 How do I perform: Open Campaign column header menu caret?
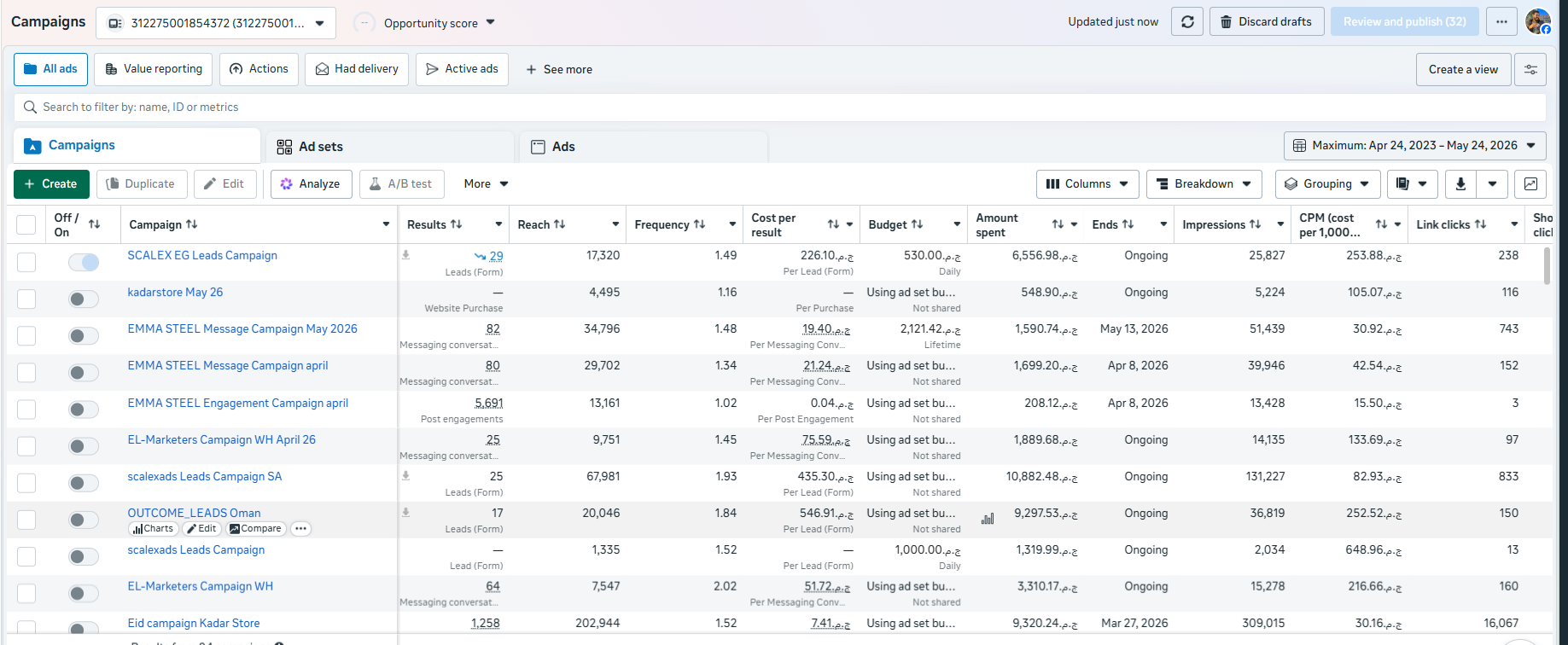click(386, 224)
